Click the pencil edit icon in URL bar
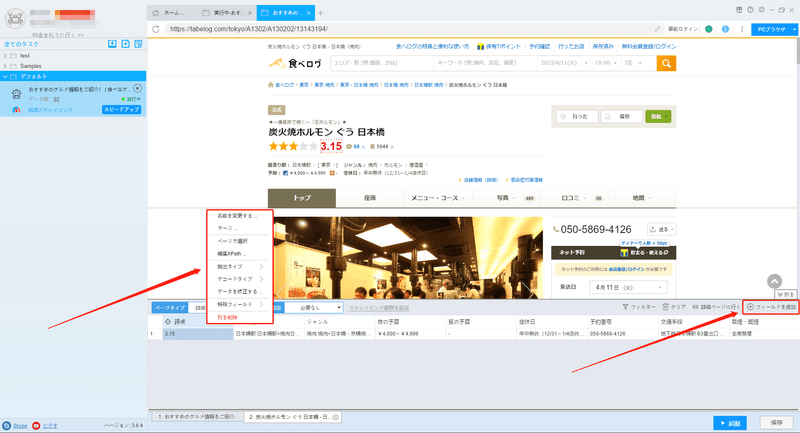 pos(658,29)
